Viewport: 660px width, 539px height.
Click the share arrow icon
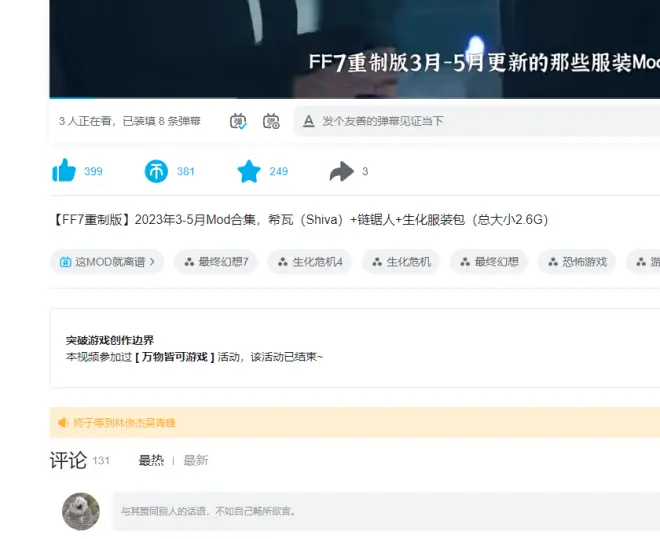click(342, 171)
